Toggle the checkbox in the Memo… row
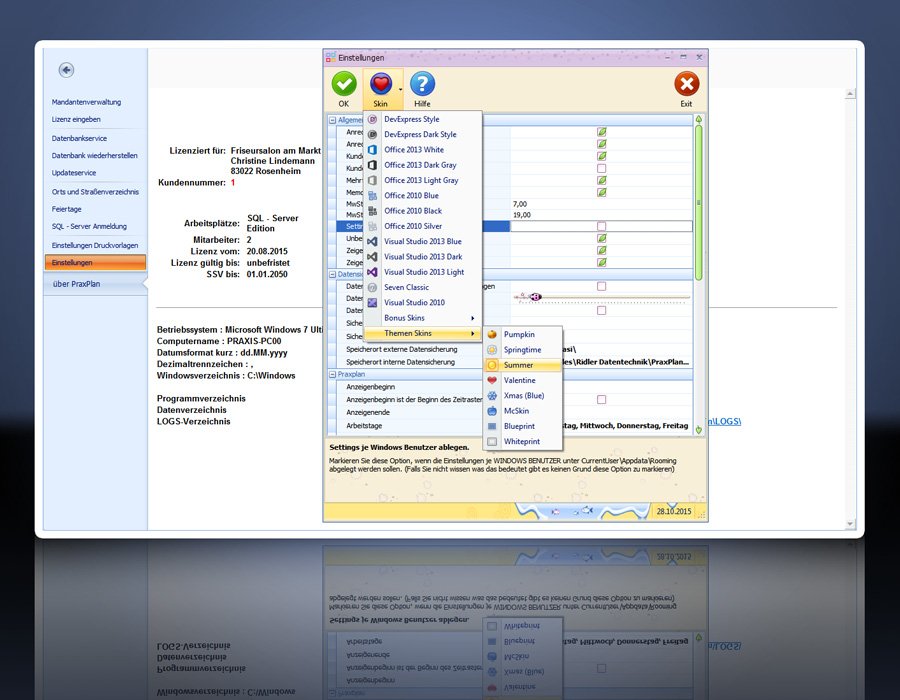Screen dimensions: 900x700 click(602, 192)
